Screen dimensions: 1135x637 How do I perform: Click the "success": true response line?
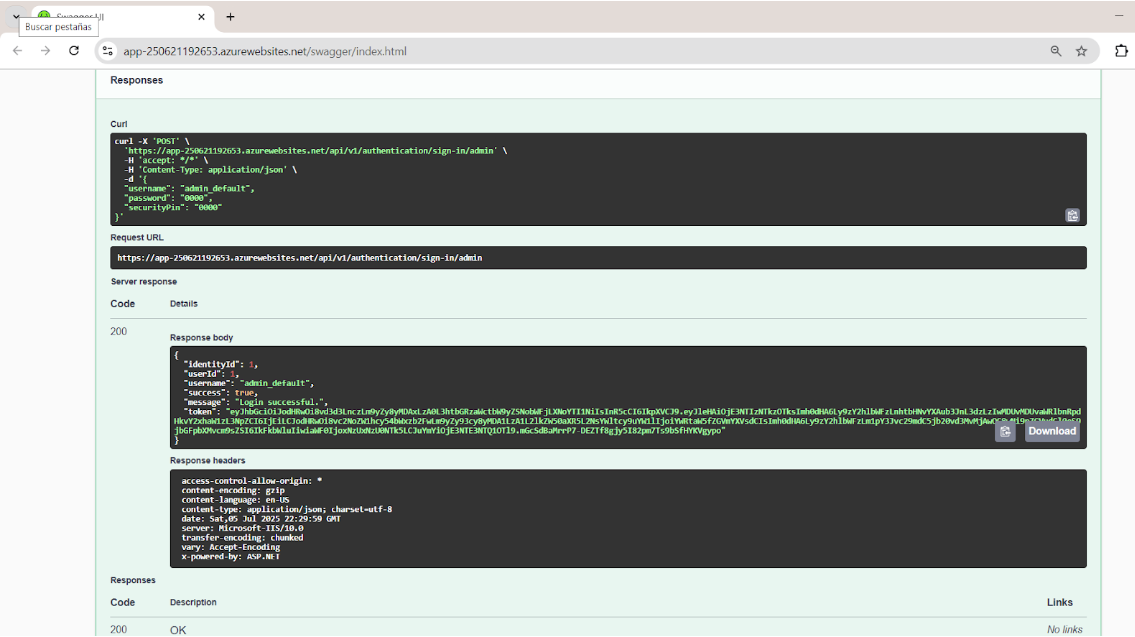220,392
